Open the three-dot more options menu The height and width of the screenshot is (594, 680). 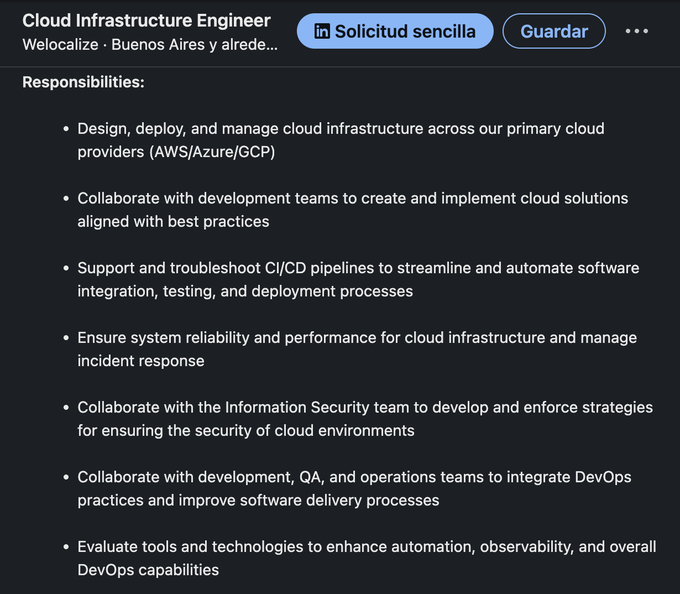pos(637,31)
